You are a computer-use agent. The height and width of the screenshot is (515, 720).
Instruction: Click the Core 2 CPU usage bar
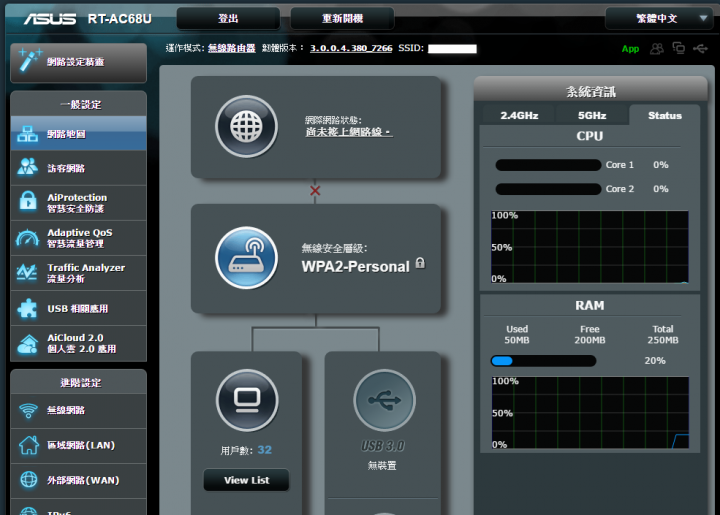[x=548, y=189]
